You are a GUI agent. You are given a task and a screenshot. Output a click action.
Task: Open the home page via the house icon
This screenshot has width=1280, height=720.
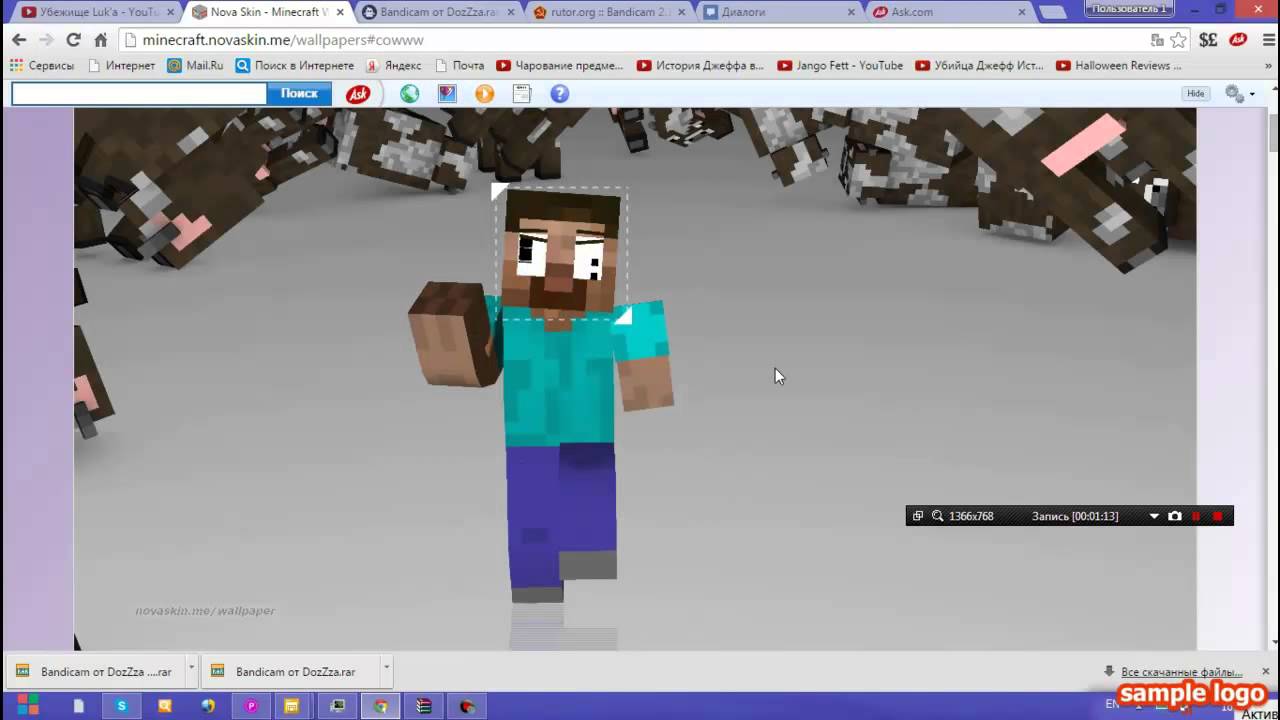click(100, 40)
